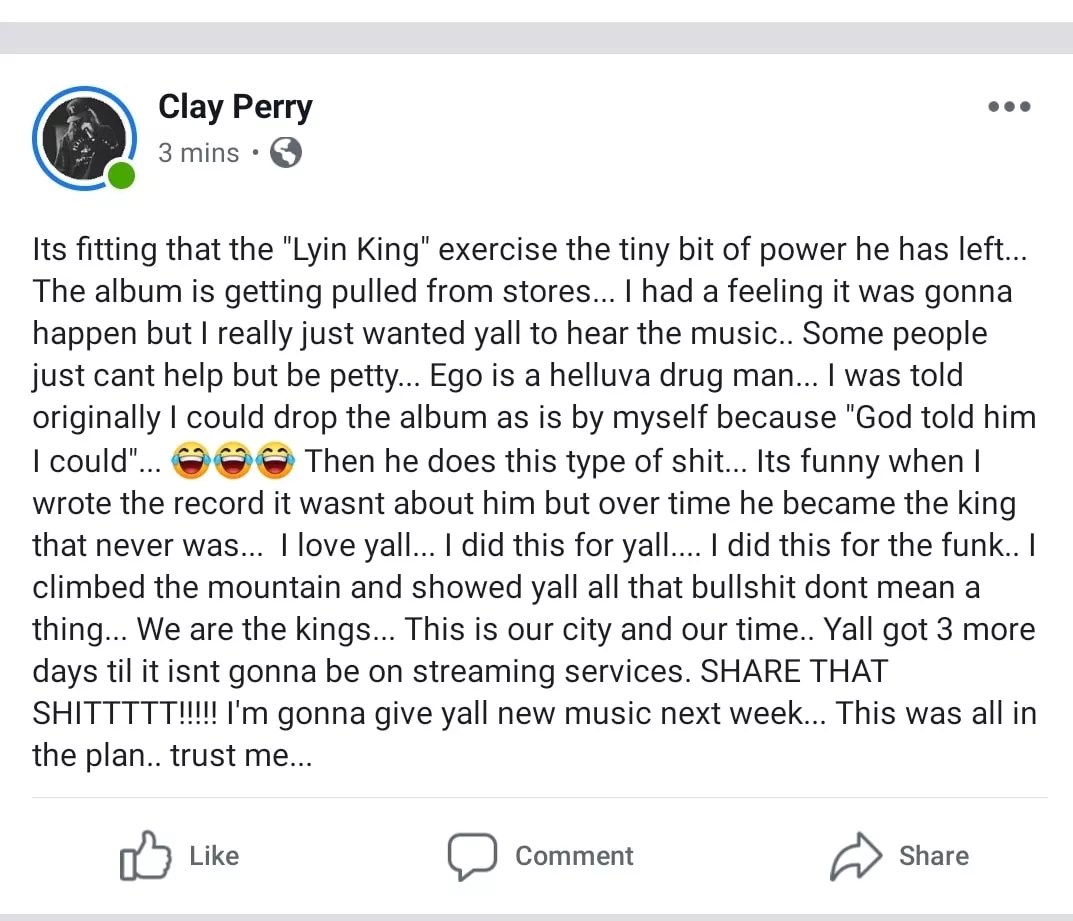Click the post body text area

(x=530, y=500)
